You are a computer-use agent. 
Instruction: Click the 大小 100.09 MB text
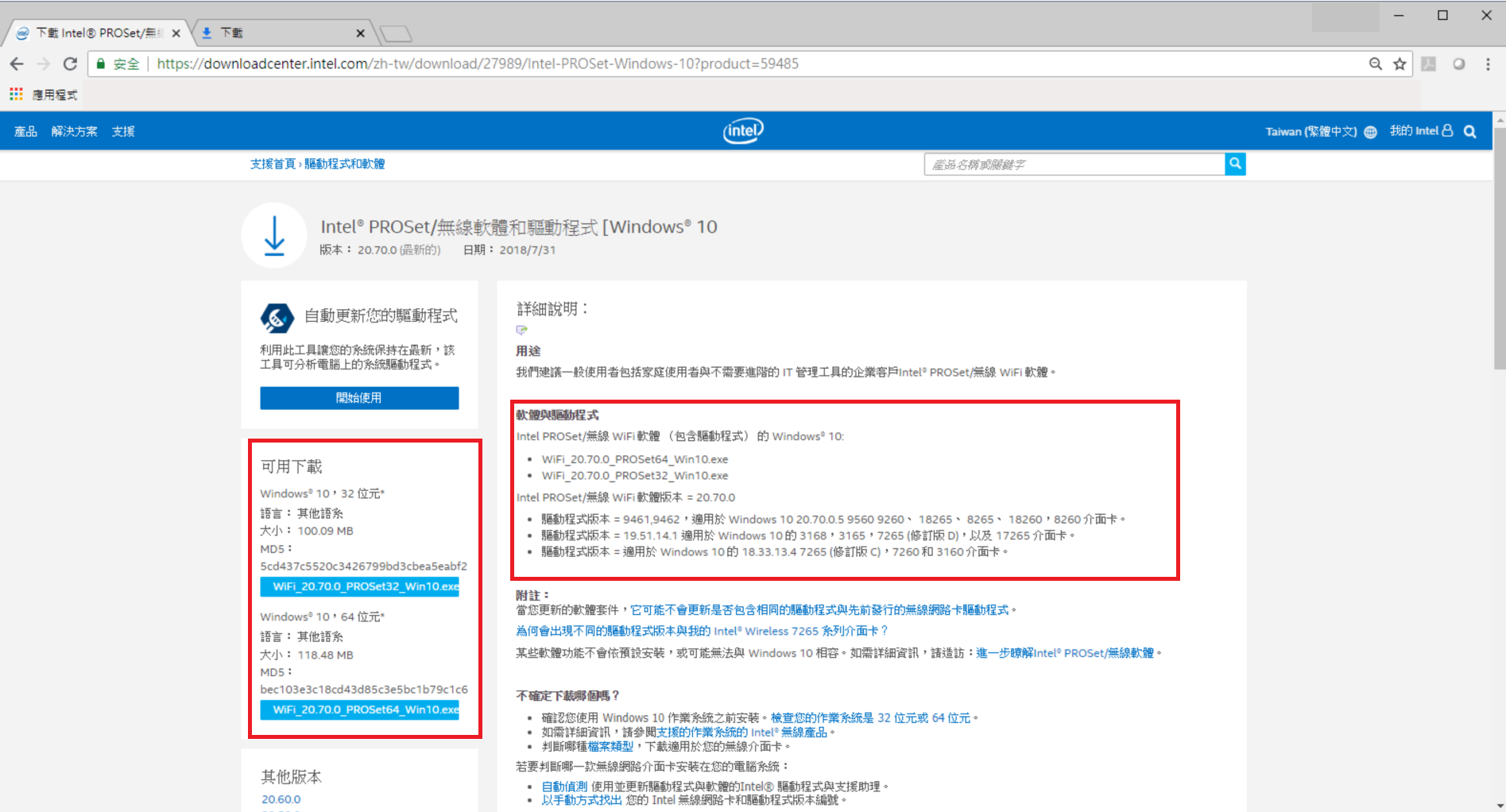(307, 531)
